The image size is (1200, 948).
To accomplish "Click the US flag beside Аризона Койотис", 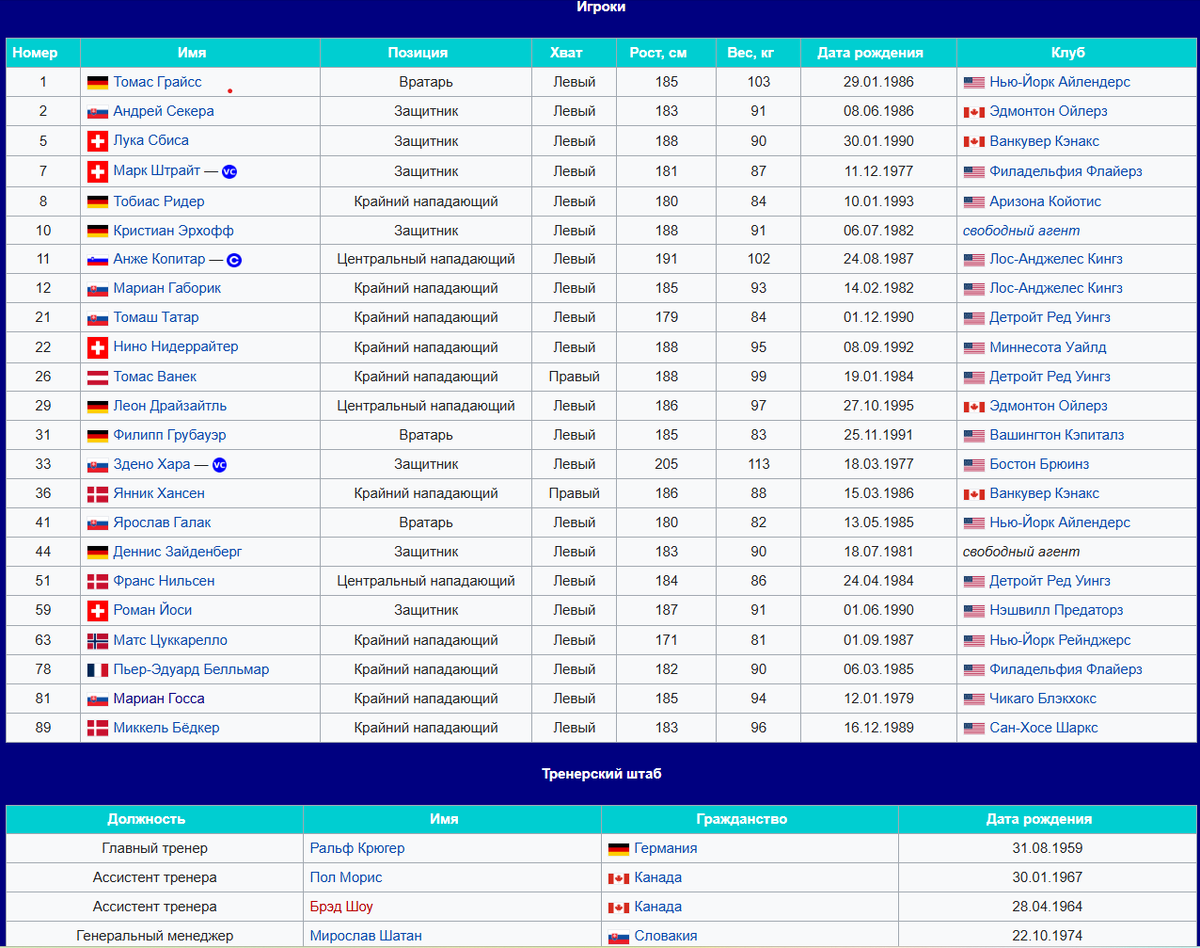I will pos(974,202).
